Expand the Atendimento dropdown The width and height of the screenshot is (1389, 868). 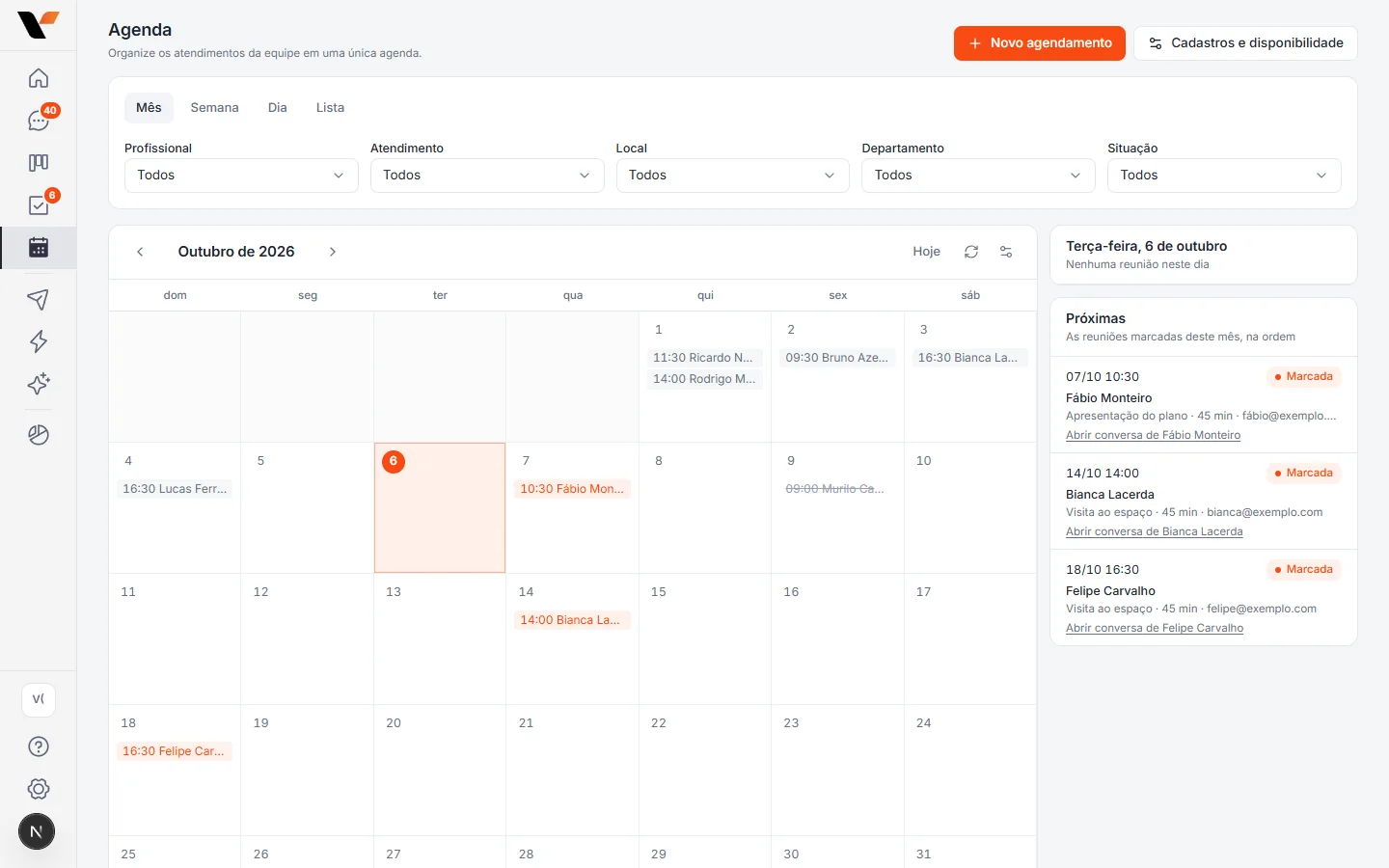[x=487, y=176]
